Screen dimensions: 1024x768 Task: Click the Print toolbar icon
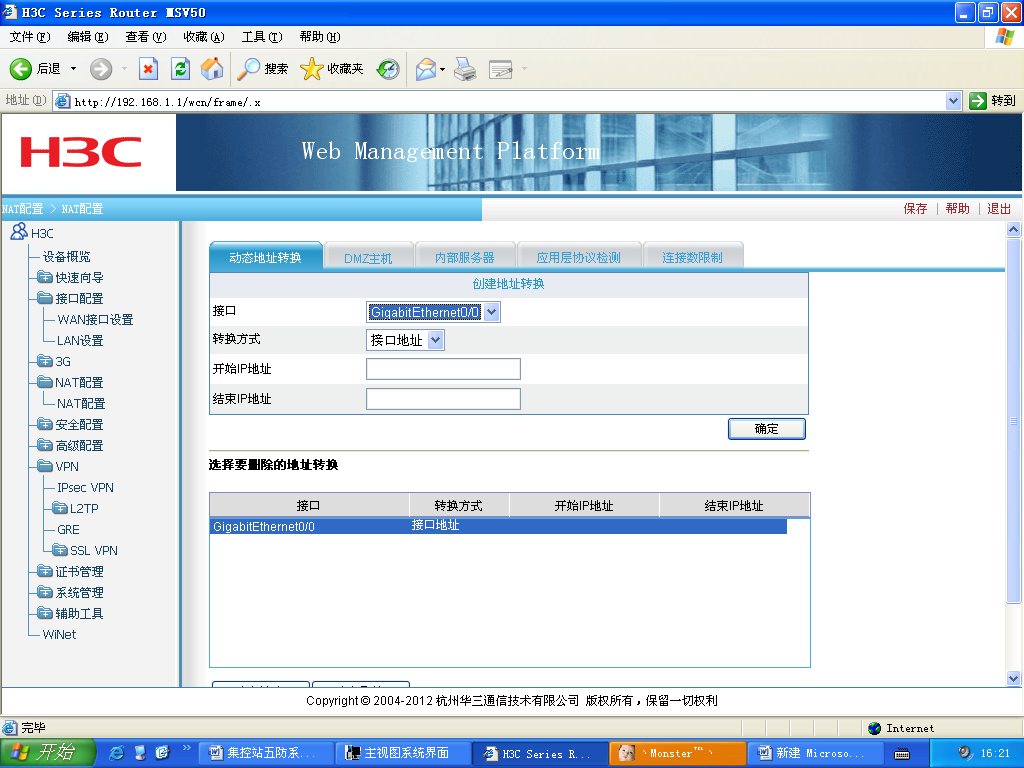(464, 69)
